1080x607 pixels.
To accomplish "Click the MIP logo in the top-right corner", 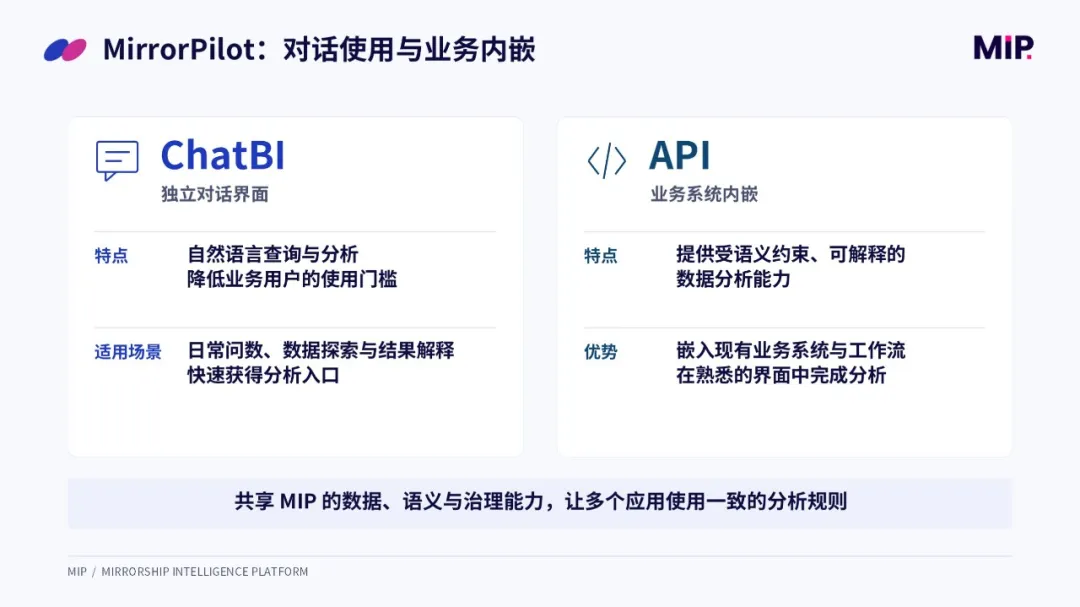I will pyautogui.click(x=1003, y=48).
